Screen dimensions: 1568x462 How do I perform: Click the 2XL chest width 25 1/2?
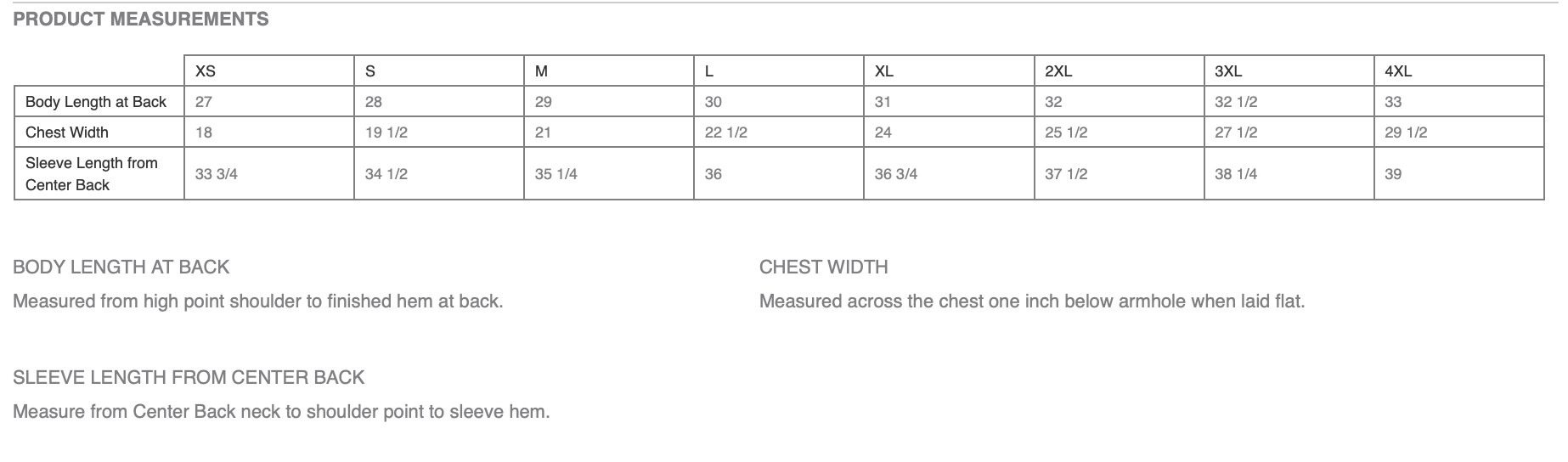tap(1066, 132)
